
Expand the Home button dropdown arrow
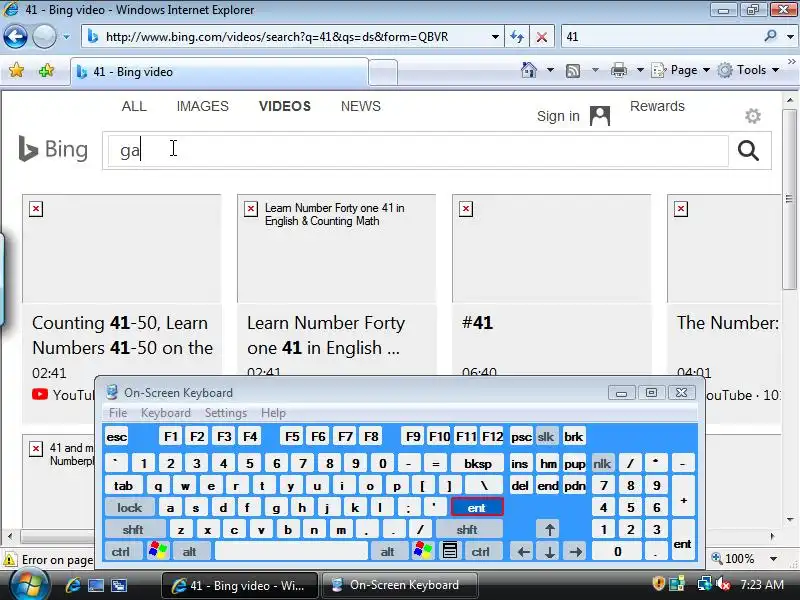click(x=551, y=70)
